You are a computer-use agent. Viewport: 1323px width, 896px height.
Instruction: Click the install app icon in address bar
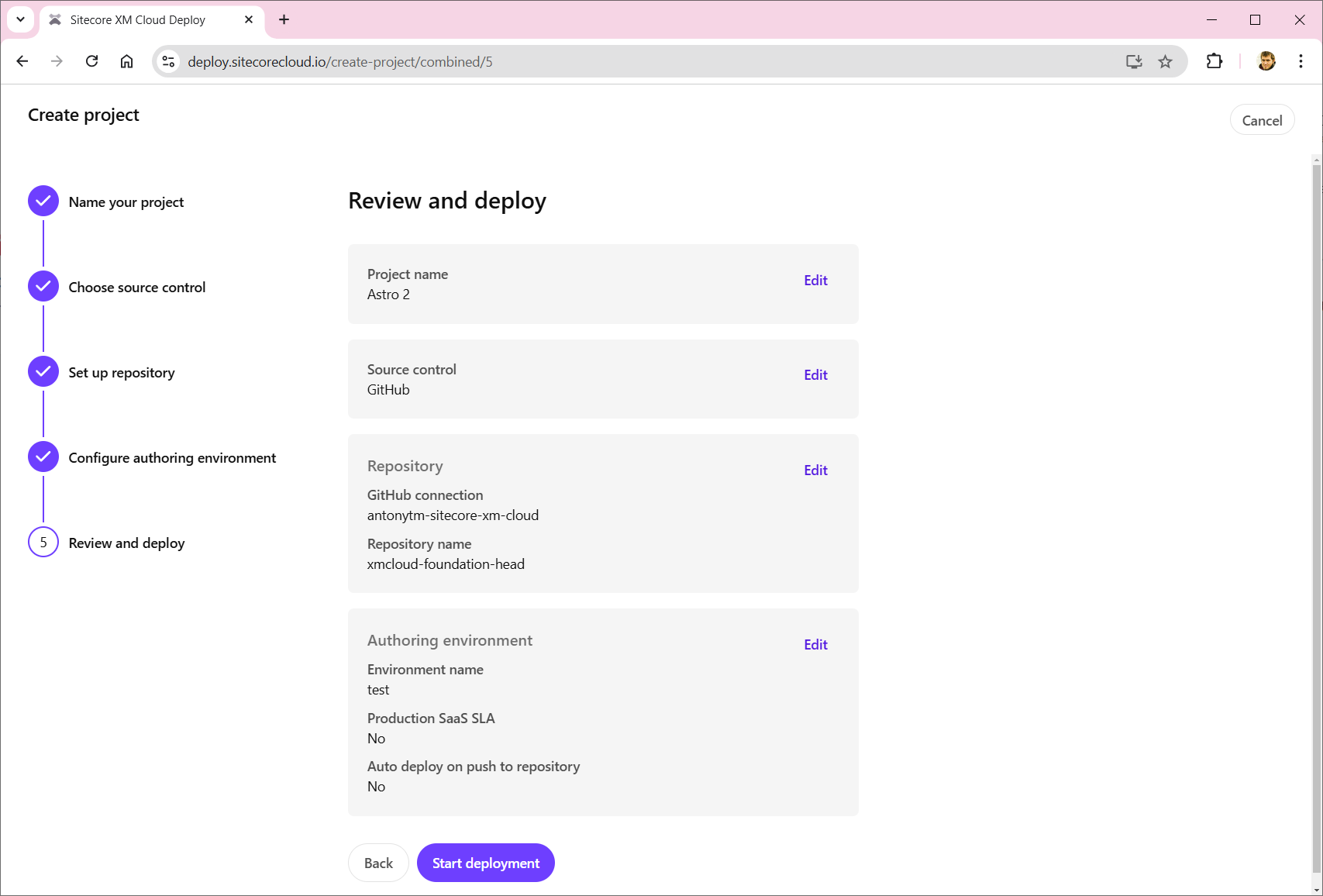click(x=1134, y=61)
